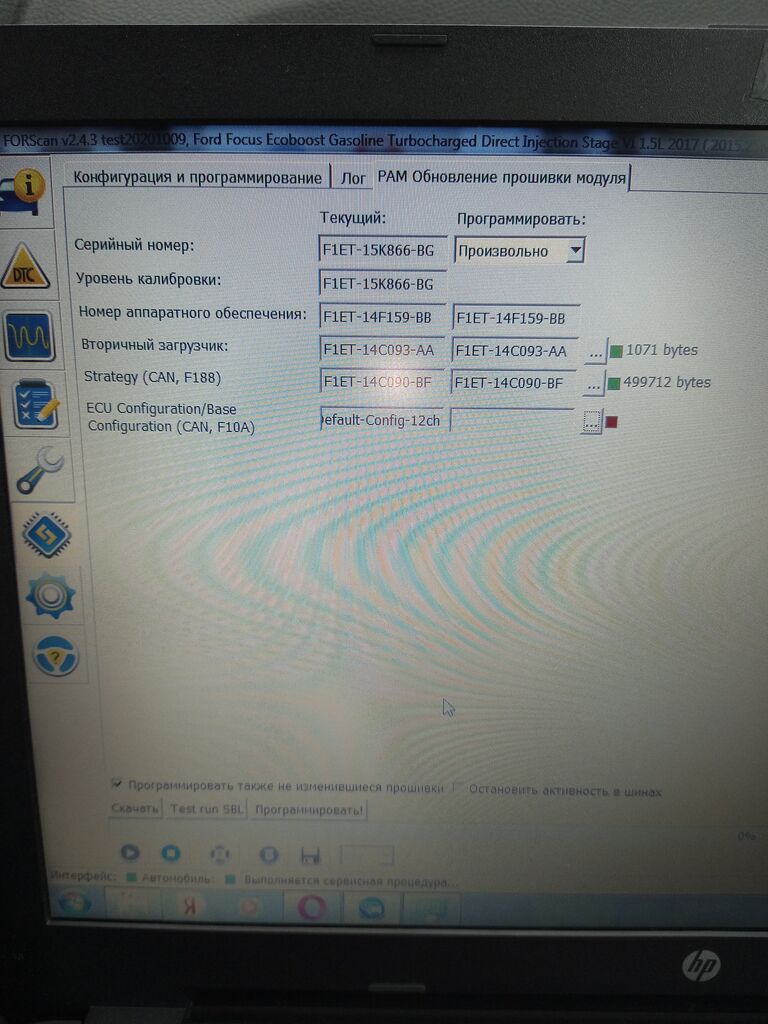Viewport: 768px width, 1024px height.
Task: Click current serial number field F1ET-15K866-BG
Action: 383,249
